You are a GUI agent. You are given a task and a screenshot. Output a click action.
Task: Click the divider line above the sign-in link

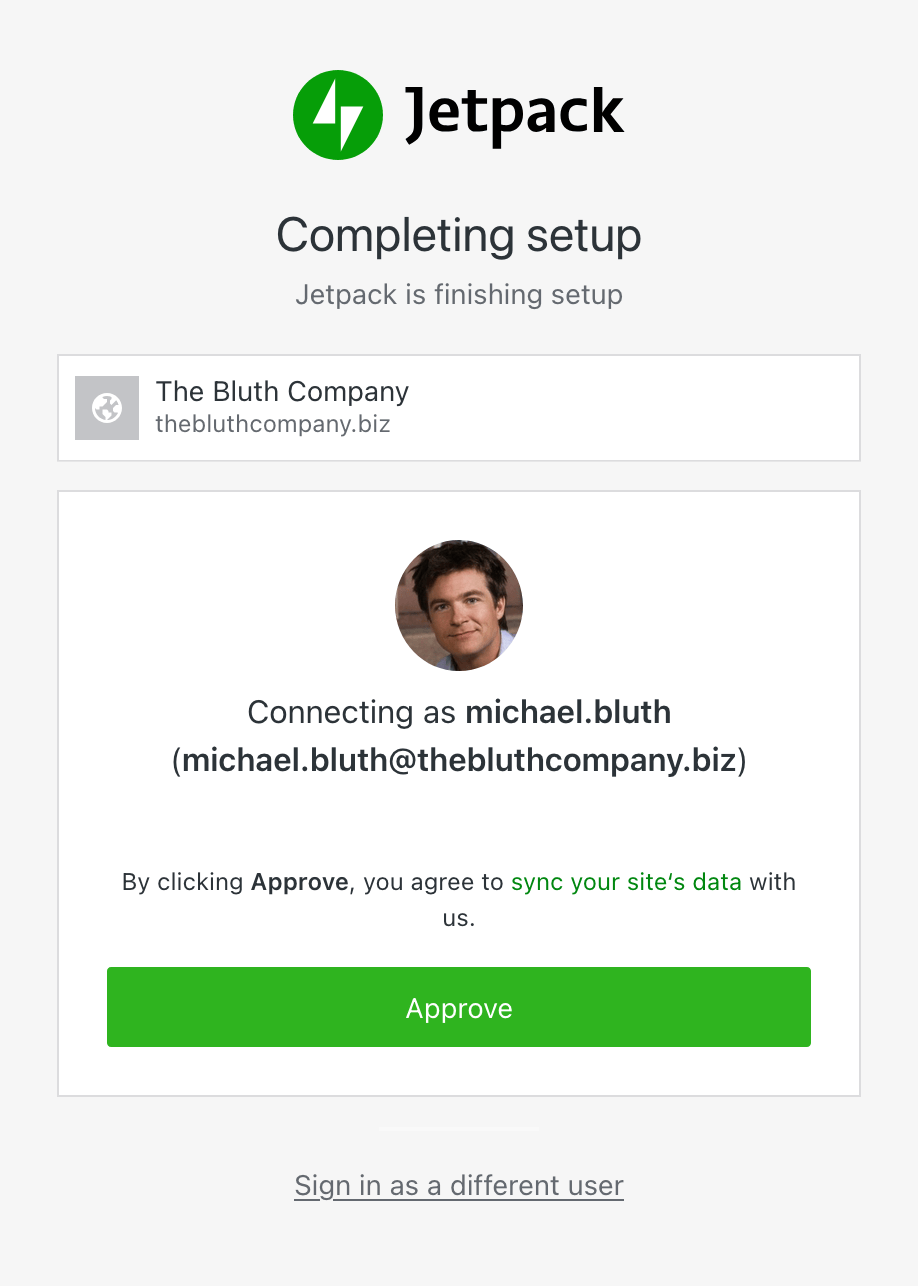[458, 1128]
